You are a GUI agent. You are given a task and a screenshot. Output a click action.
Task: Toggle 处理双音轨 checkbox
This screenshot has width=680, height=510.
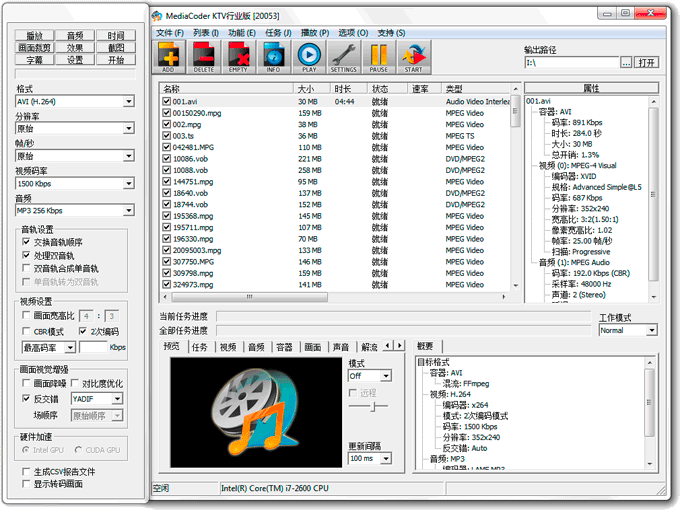coord(26,255)
